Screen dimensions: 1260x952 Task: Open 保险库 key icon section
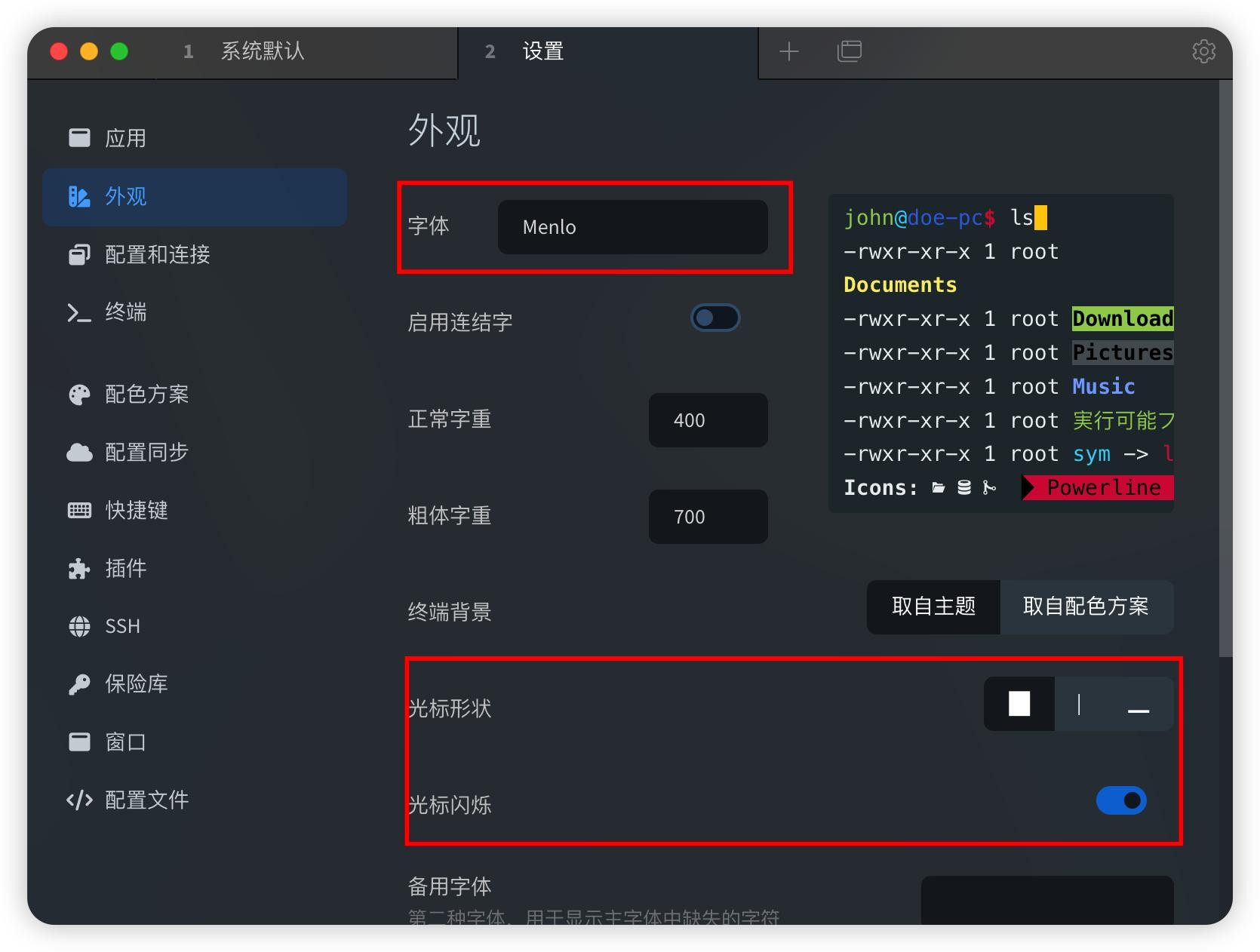(x=79, y=684)
